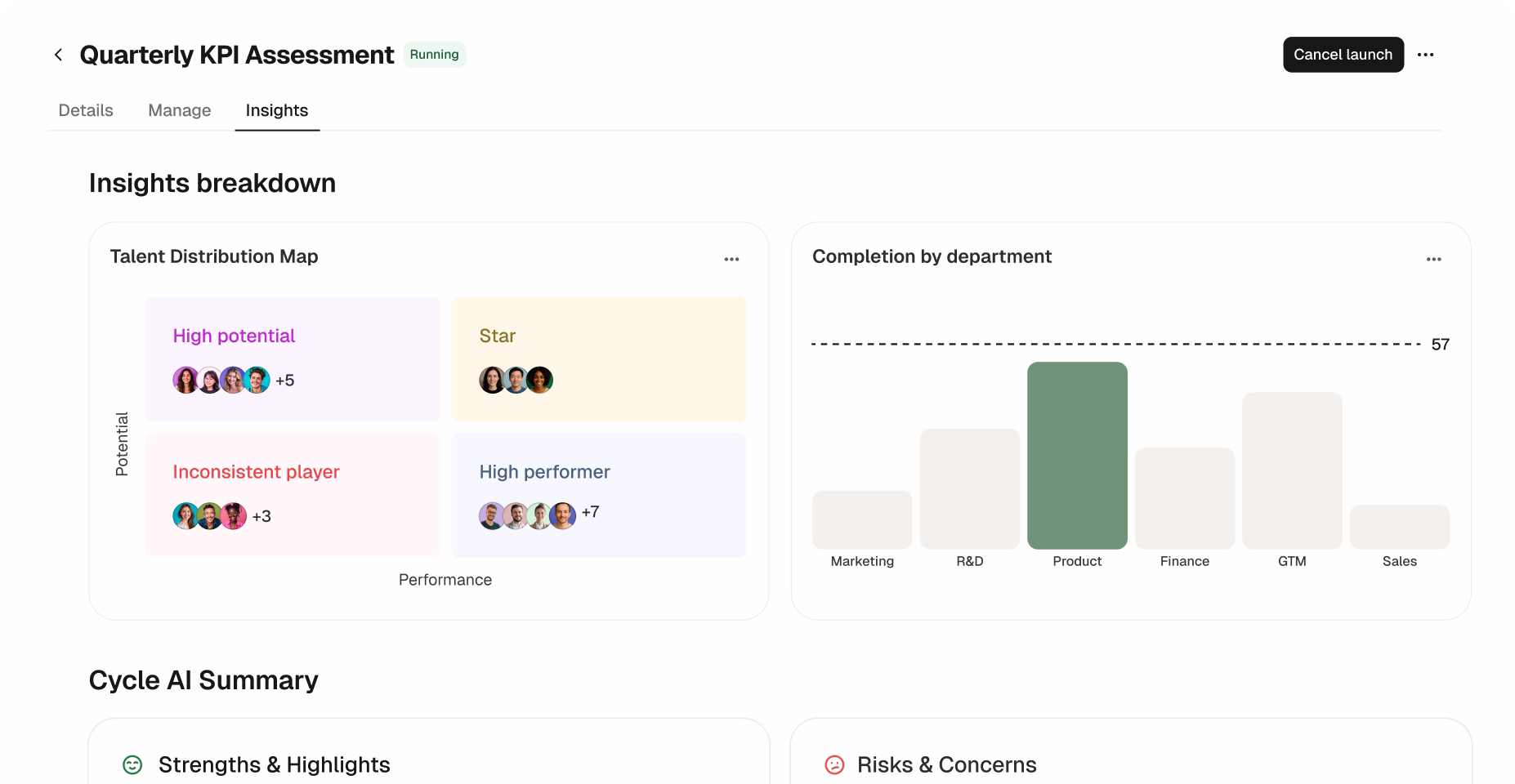
Task: Click the GTM bar in the chart
Action: point(1292,470)
